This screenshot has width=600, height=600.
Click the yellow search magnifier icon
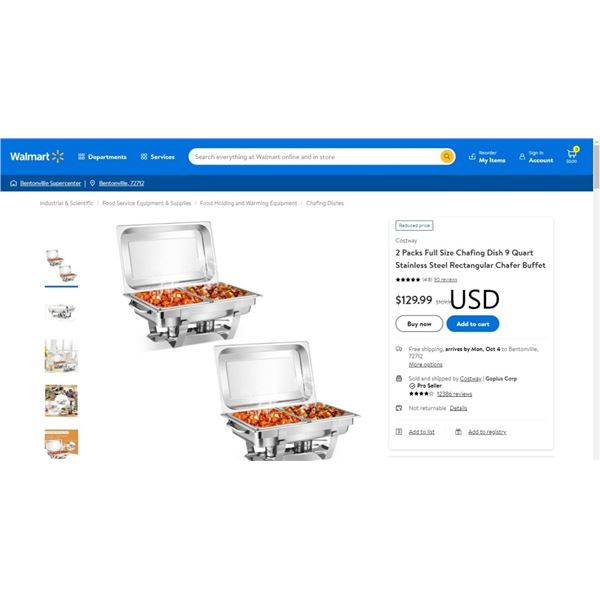[x=447, y=157]
